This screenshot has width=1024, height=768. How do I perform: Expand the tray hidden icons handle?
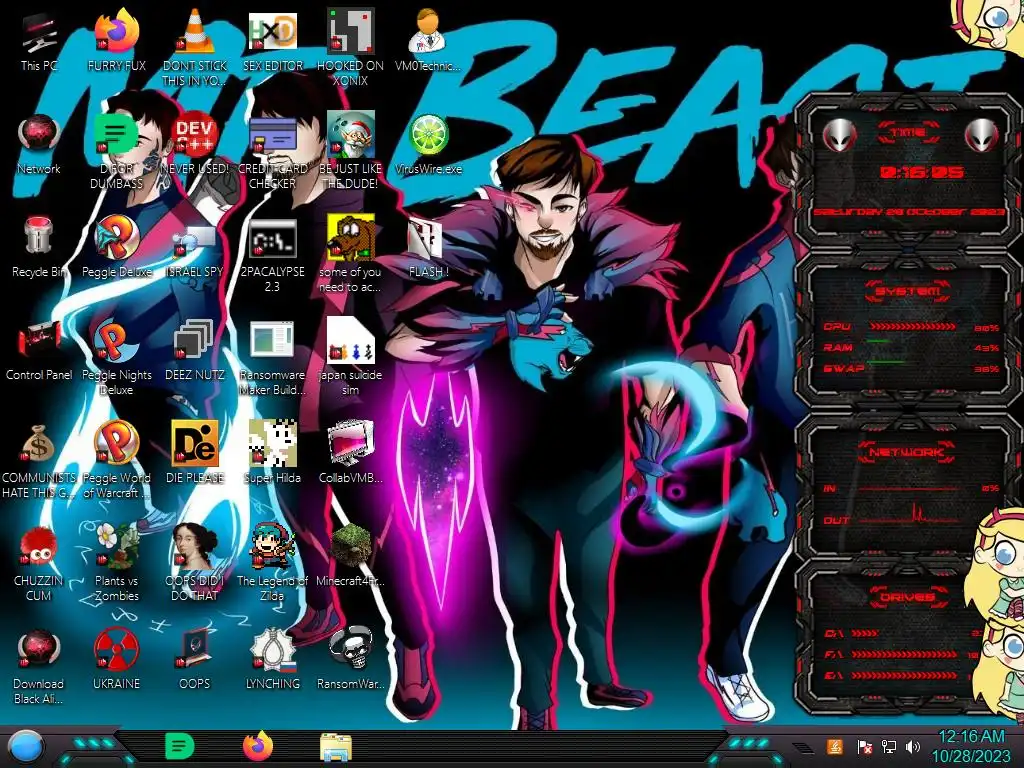[x=802, y=747]
